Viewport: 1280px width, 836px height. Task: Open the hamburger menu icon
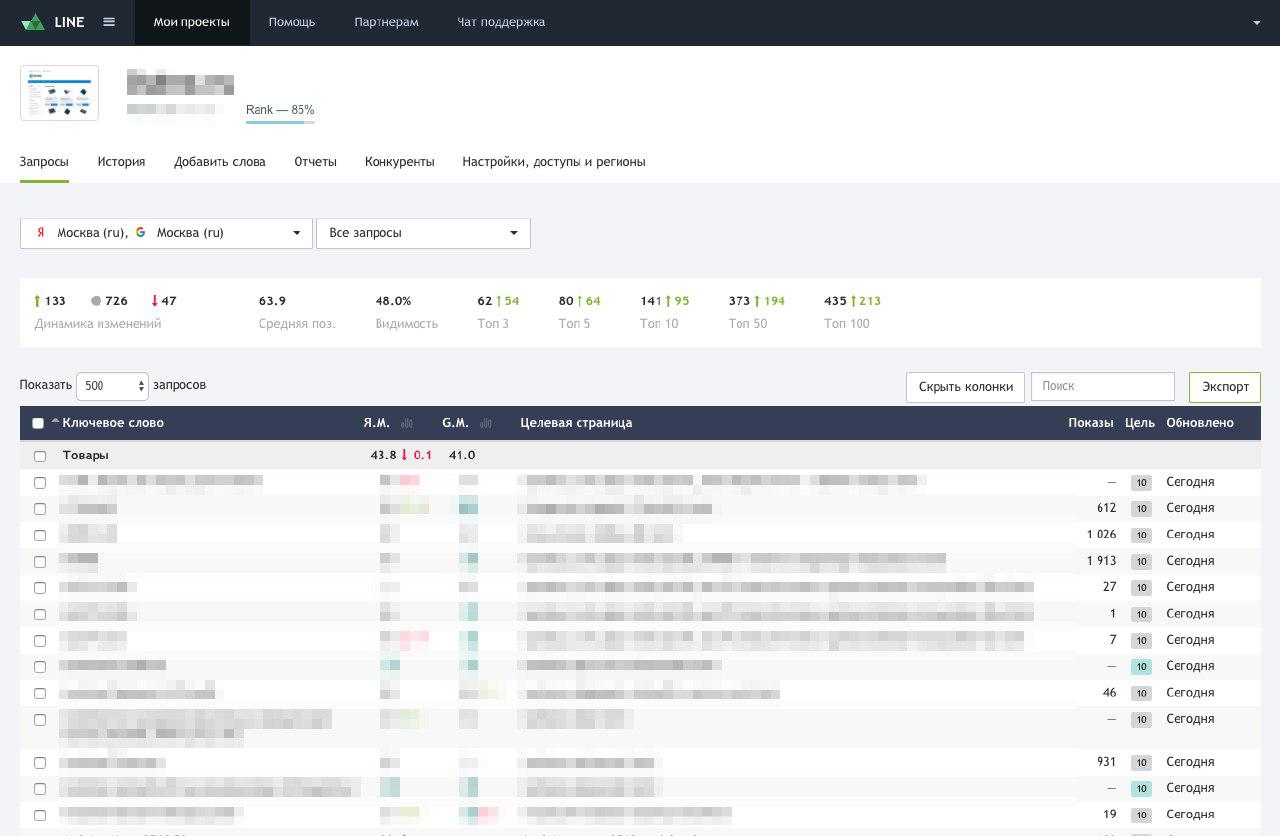point(109,22)
